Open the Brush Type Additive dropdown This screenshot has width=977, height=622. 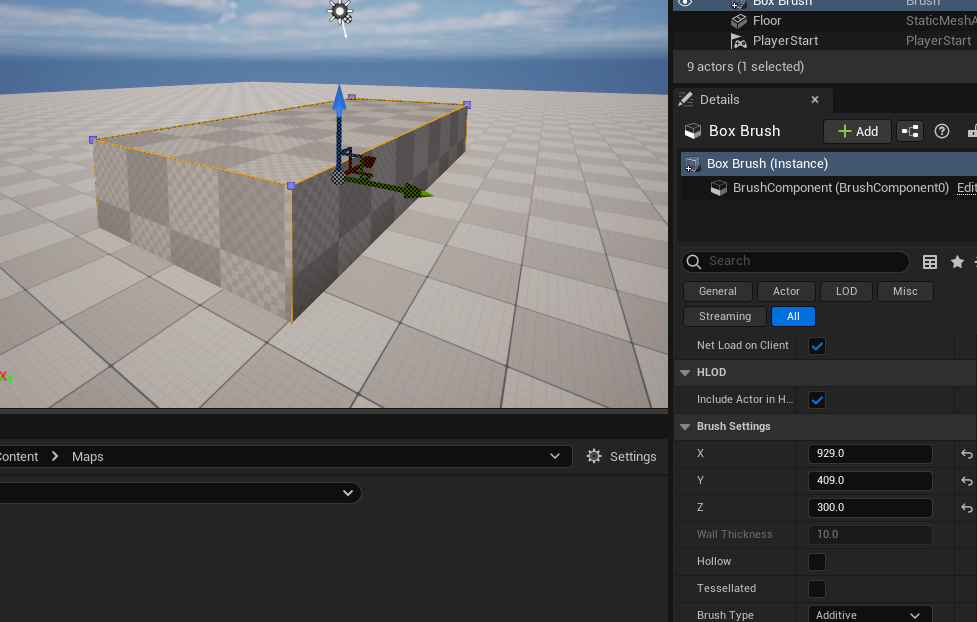[x=870, y=614]
